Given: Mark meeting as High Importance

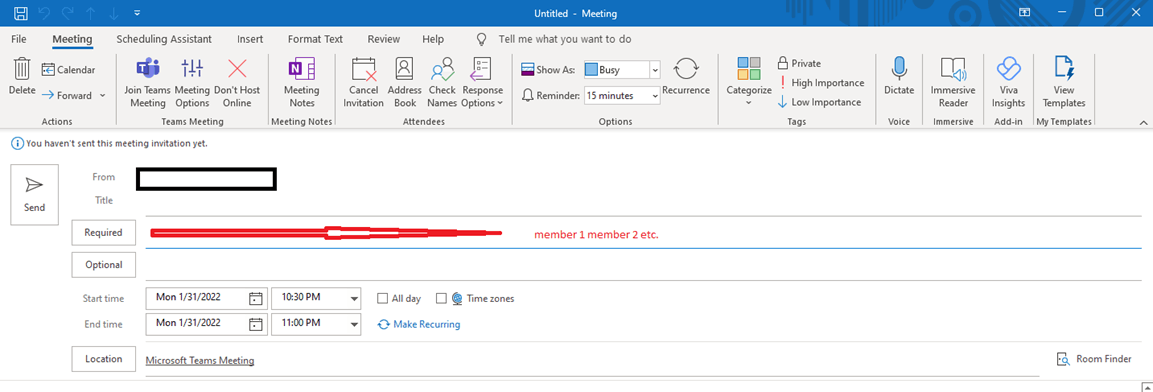Looking at the screenshot, I should (x=821, y=83).
